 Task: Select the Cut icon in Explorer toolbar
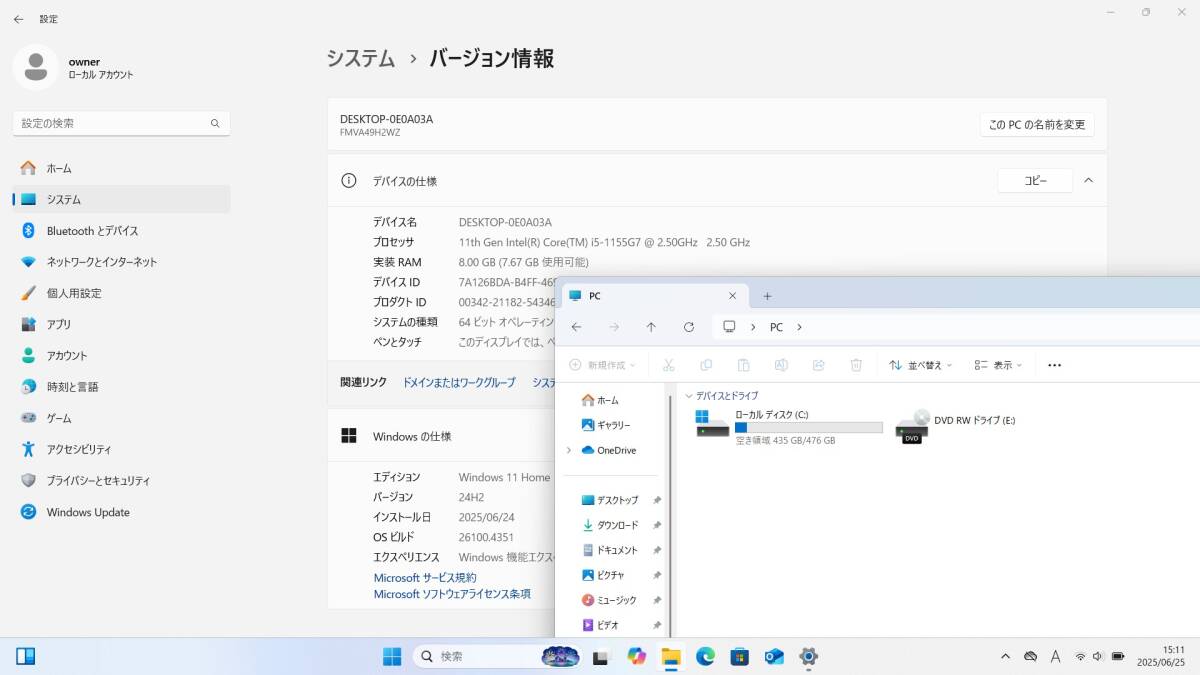pyautogui.click(x=668, y=365)
